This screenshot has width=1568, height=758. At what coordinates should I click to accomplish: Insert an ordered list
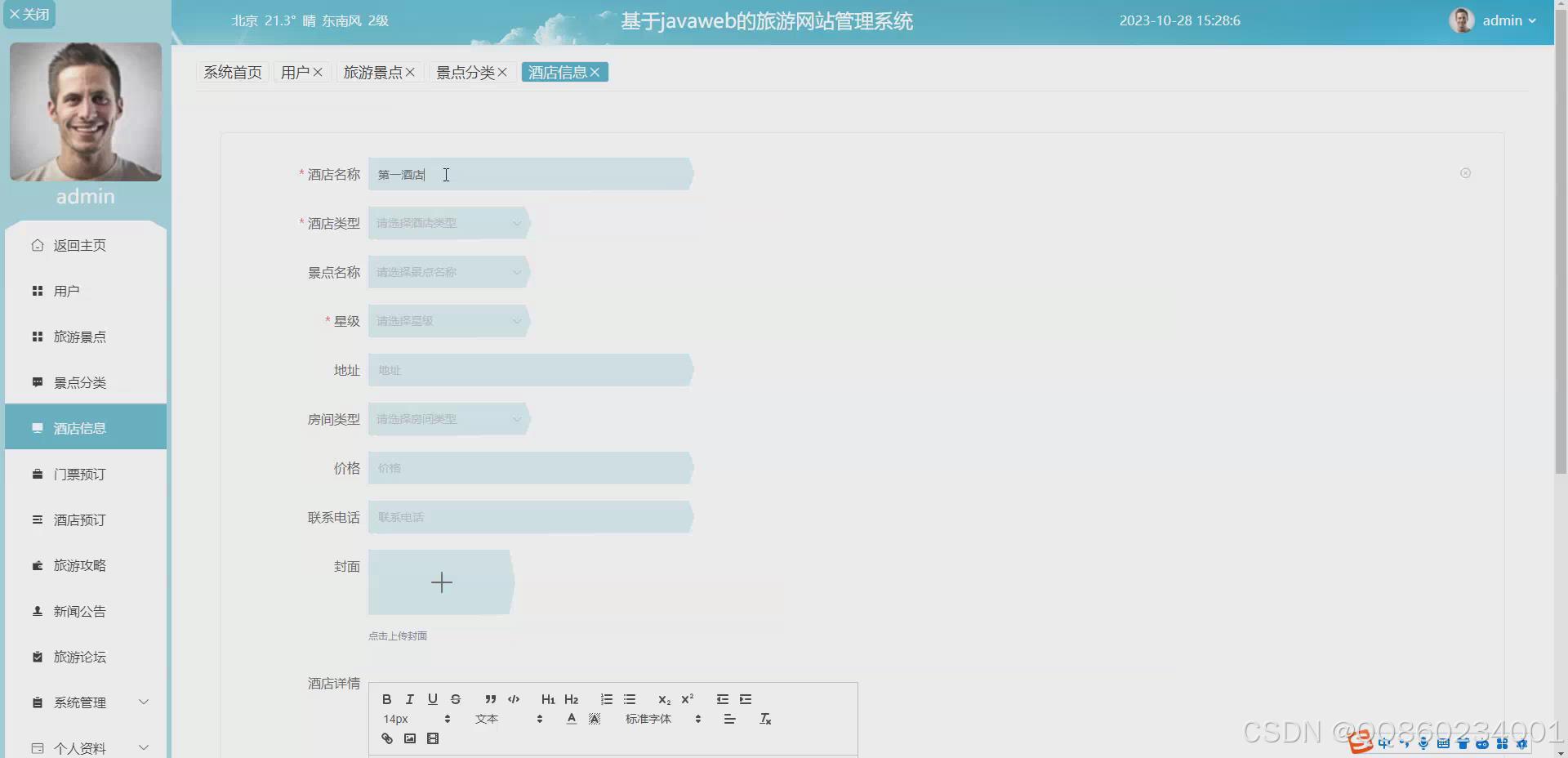point(606,699)
